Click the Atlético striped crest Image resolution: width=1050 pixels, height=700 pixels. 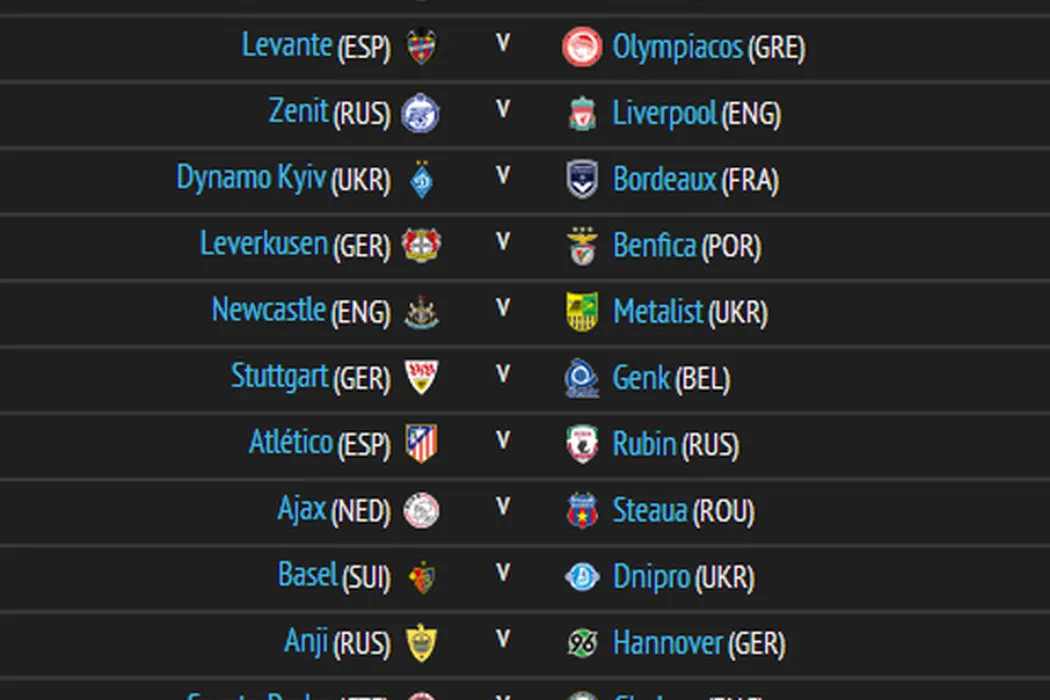[421, 444]
